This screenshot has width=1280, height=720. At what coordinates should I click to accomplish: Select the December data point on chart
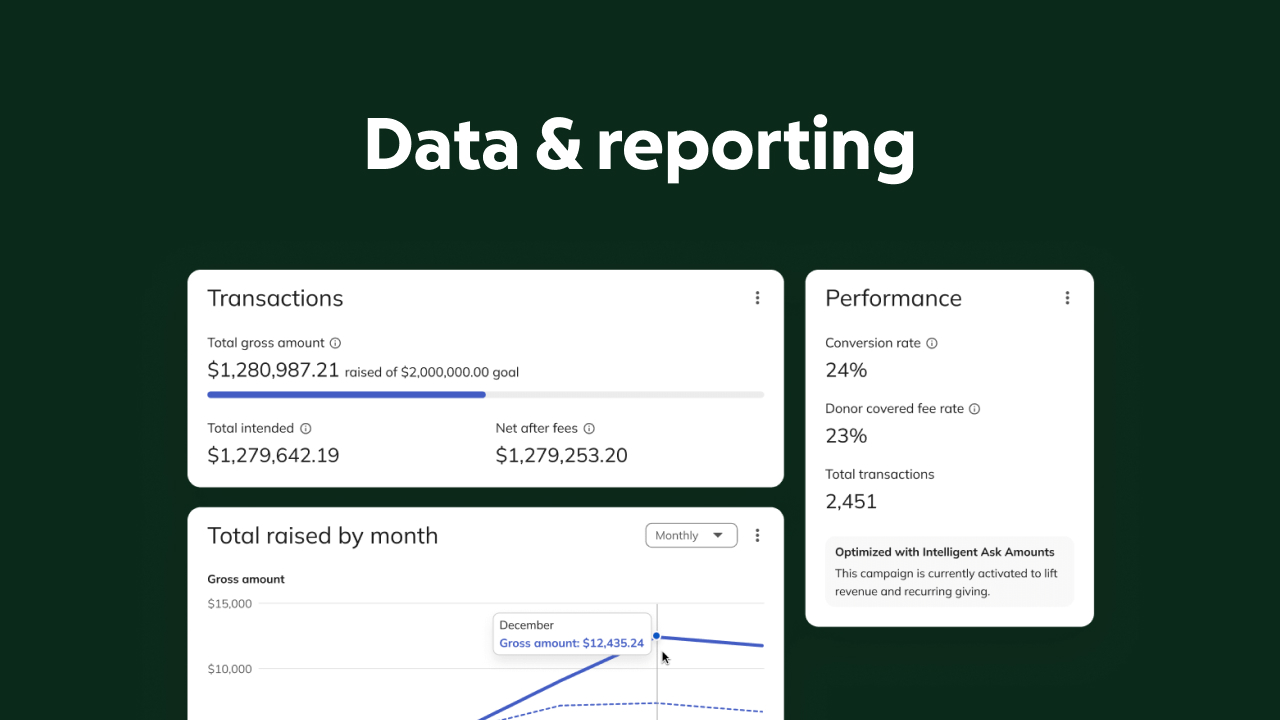pyautogui.click(x=656, y=636)
